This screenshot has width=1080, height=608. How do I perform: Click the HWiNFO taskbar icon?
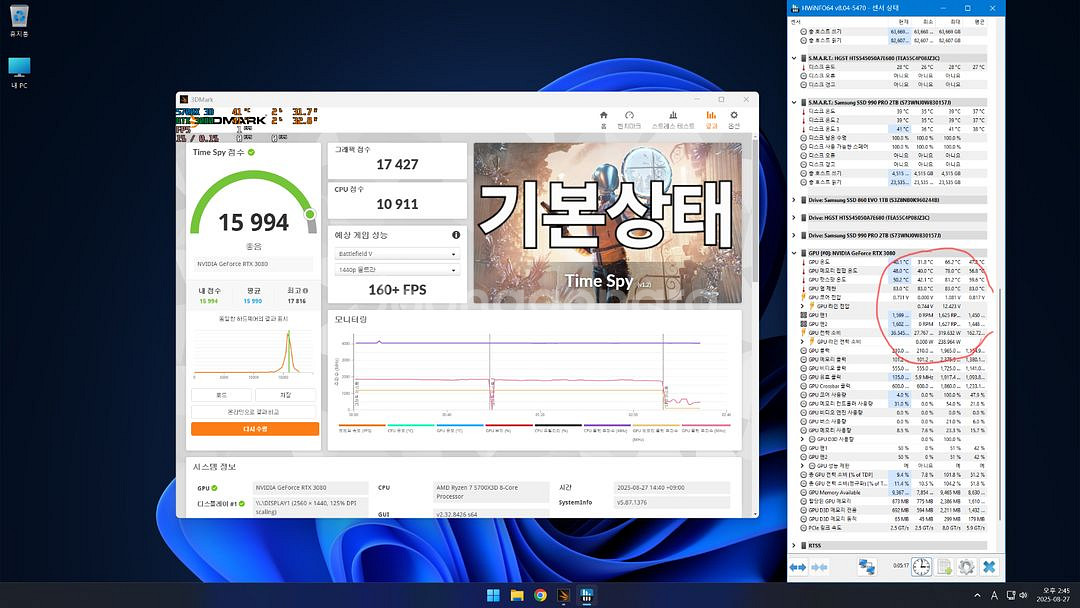tap(586, 595)
